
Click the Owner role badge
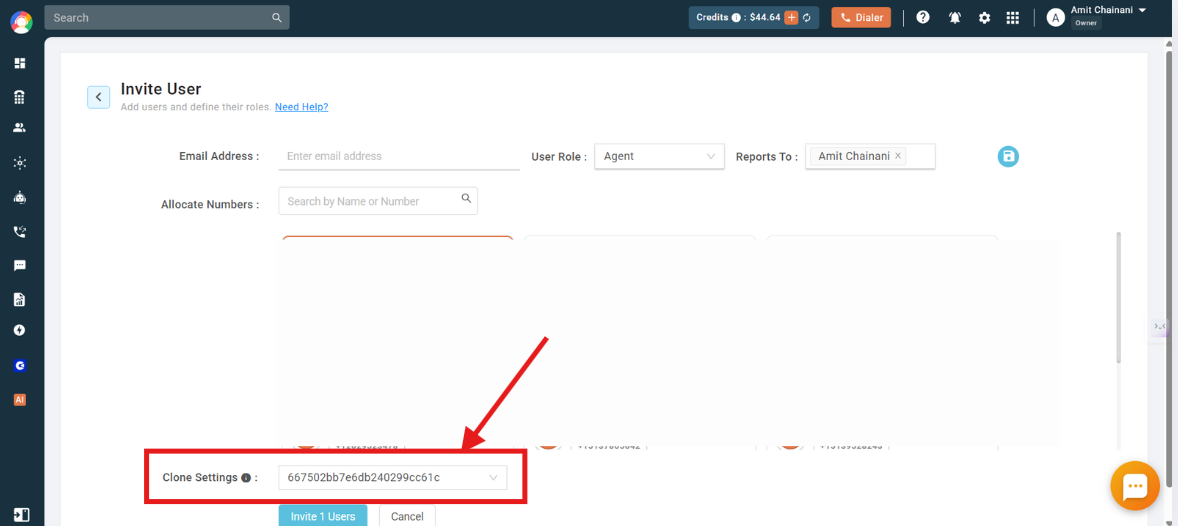[1086, 23]
